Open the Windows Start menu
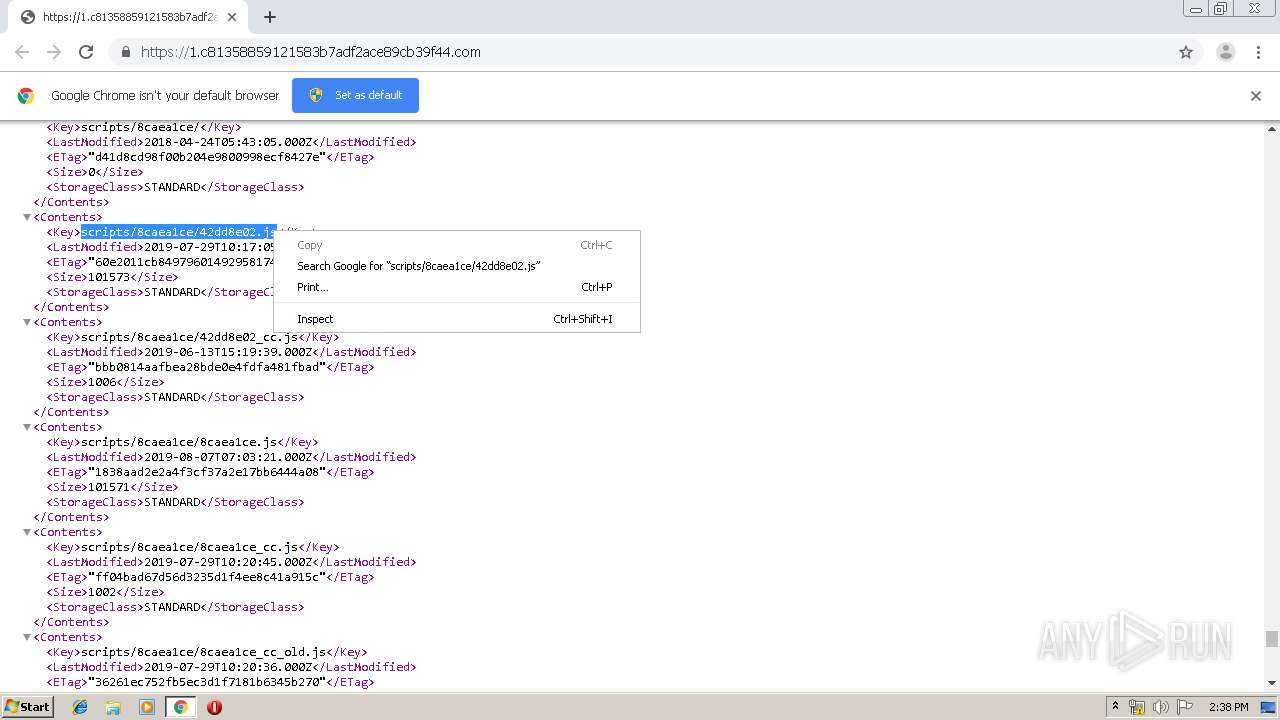Screen dimensions: 1280x720 pos(27,707)
